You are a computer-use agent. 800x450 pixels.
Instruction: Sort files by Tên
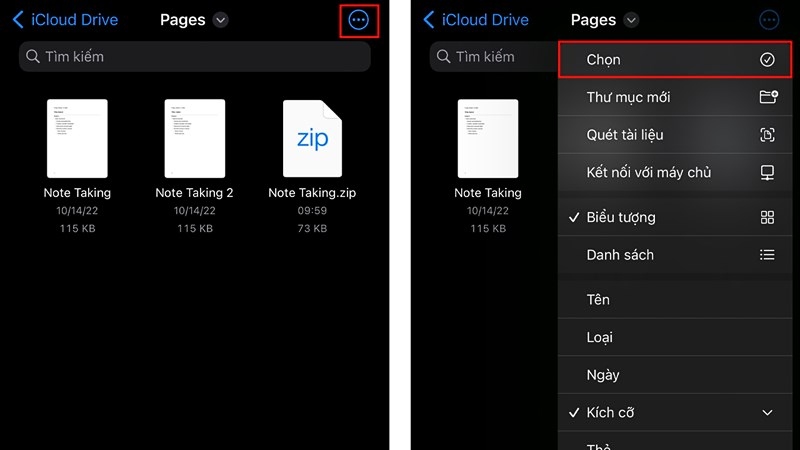[675, 299]
